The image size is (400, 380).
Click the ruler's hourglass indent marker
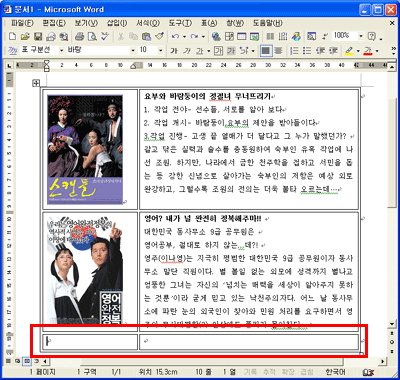(47, 65)
